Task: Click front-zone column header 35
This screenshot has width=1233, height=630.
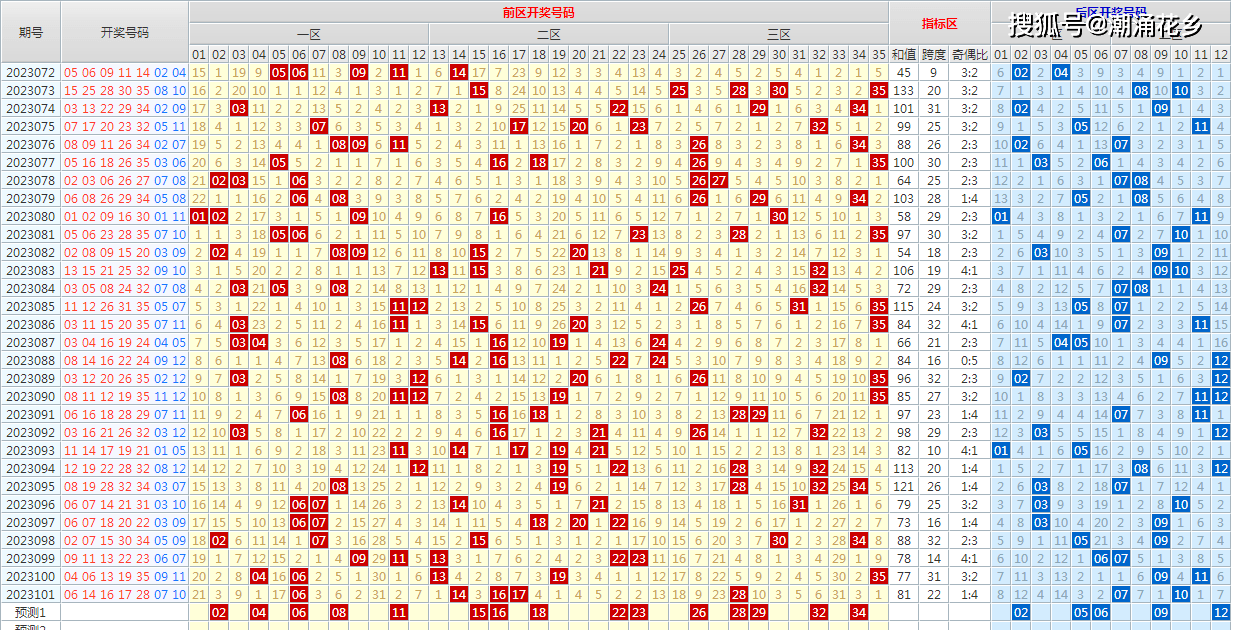Action: [x=879, y=54]
